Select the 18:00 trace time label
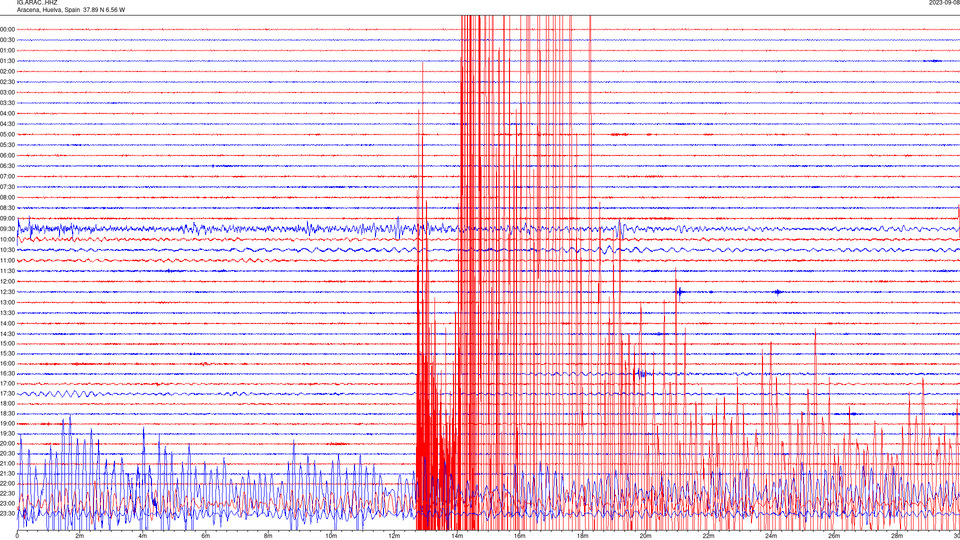The height and width of the screenshot is (540, 960). 7,403
